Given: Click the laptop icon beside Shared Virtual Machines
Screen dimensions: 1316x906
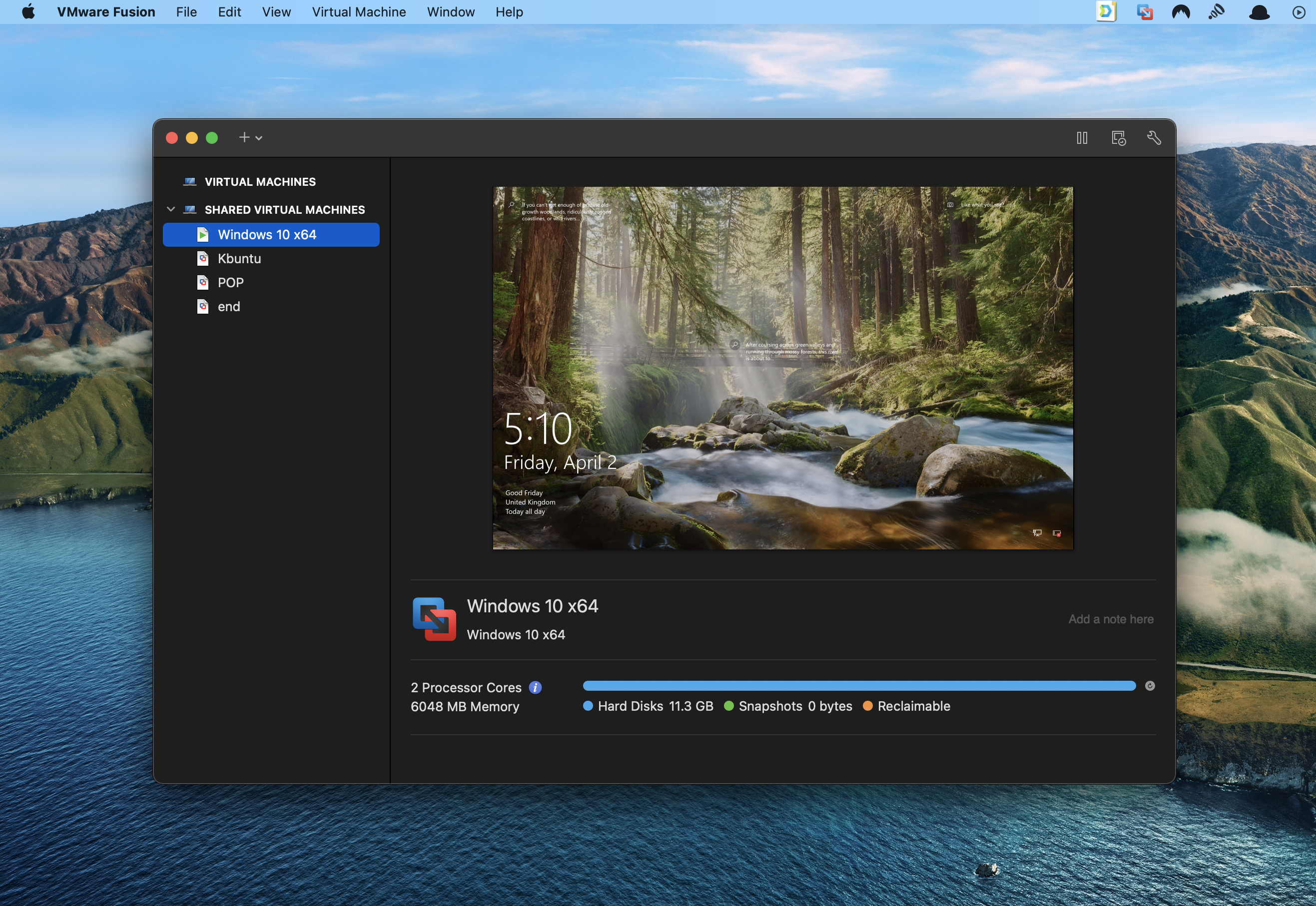Looking at the screenshot, I should [190, 209].
